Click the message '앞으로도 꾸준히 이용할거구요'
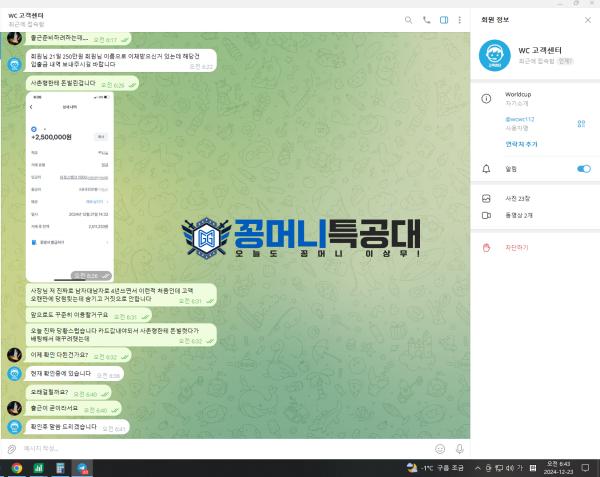This screenshot has height=477, width=600. [x=89, y=315]
